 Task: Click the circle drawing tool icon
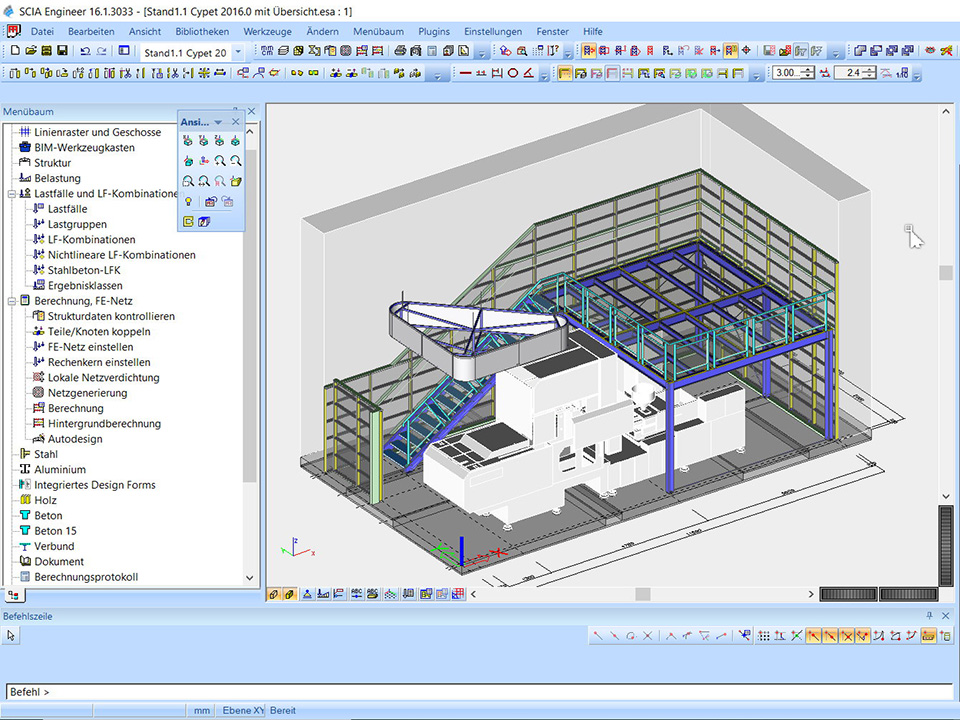[x=513, y=73]
